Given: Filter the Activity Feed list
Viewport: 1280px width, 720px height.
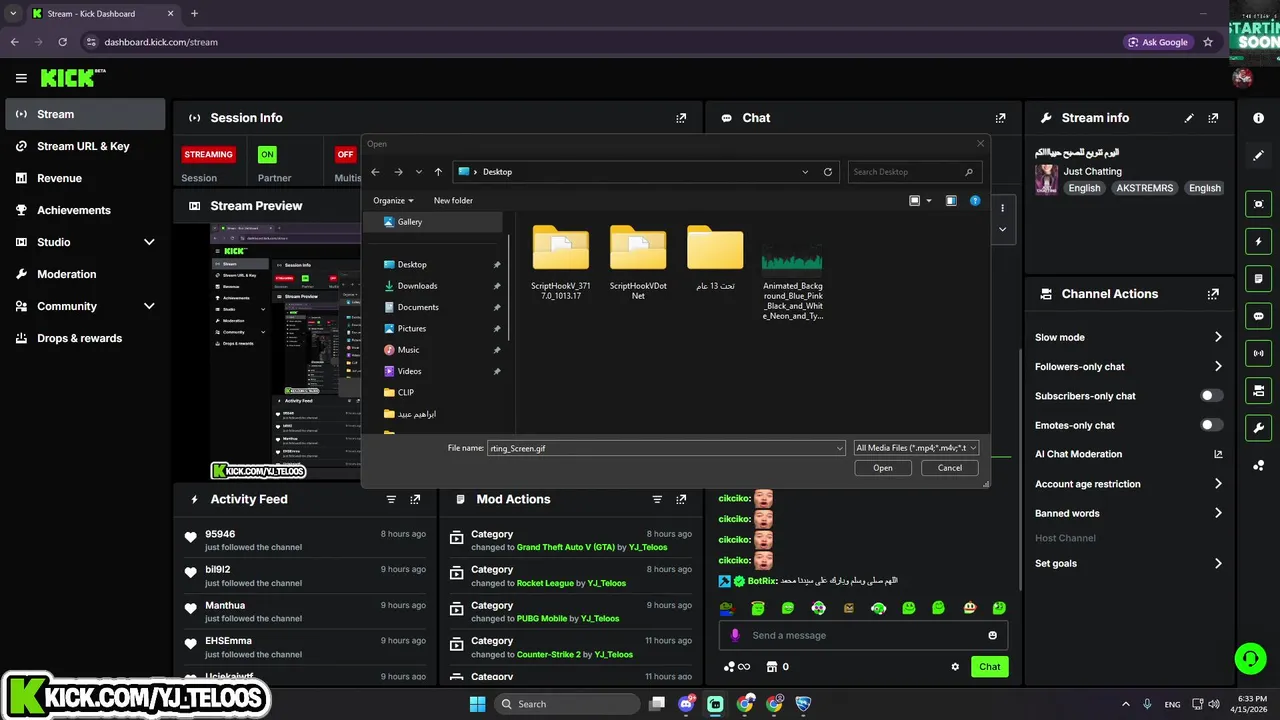Looking at the screenshot, I should coord(391,499).
